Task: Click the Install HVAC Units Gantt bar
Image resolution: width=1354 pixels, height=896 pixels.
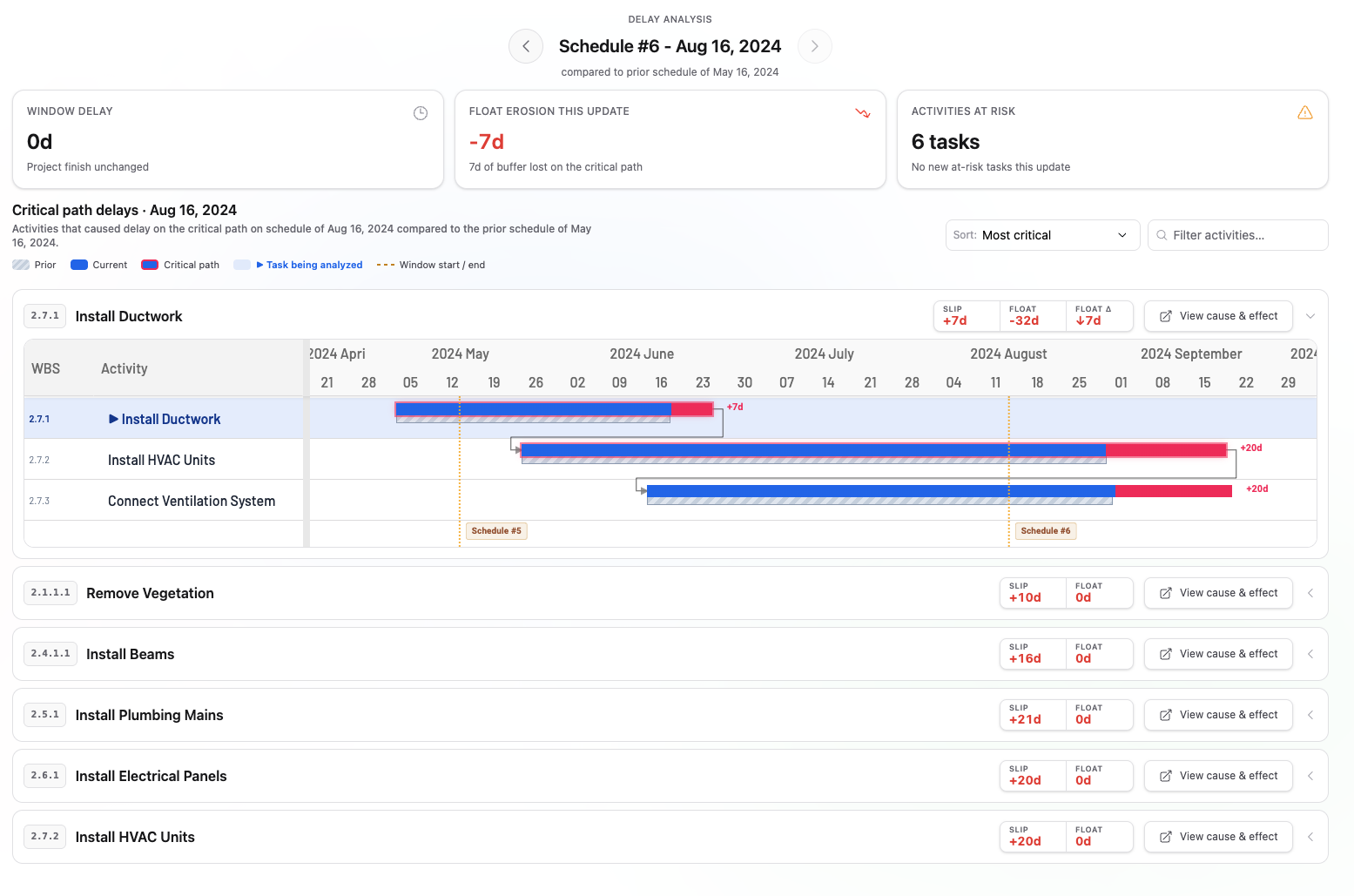Action: pos(873,450)
